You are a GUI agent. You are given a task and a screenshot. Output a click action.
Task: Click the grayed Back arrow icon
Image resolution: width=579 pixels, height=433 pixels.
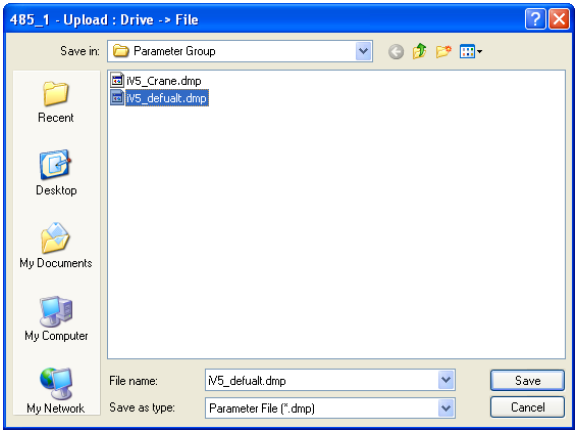396,52
